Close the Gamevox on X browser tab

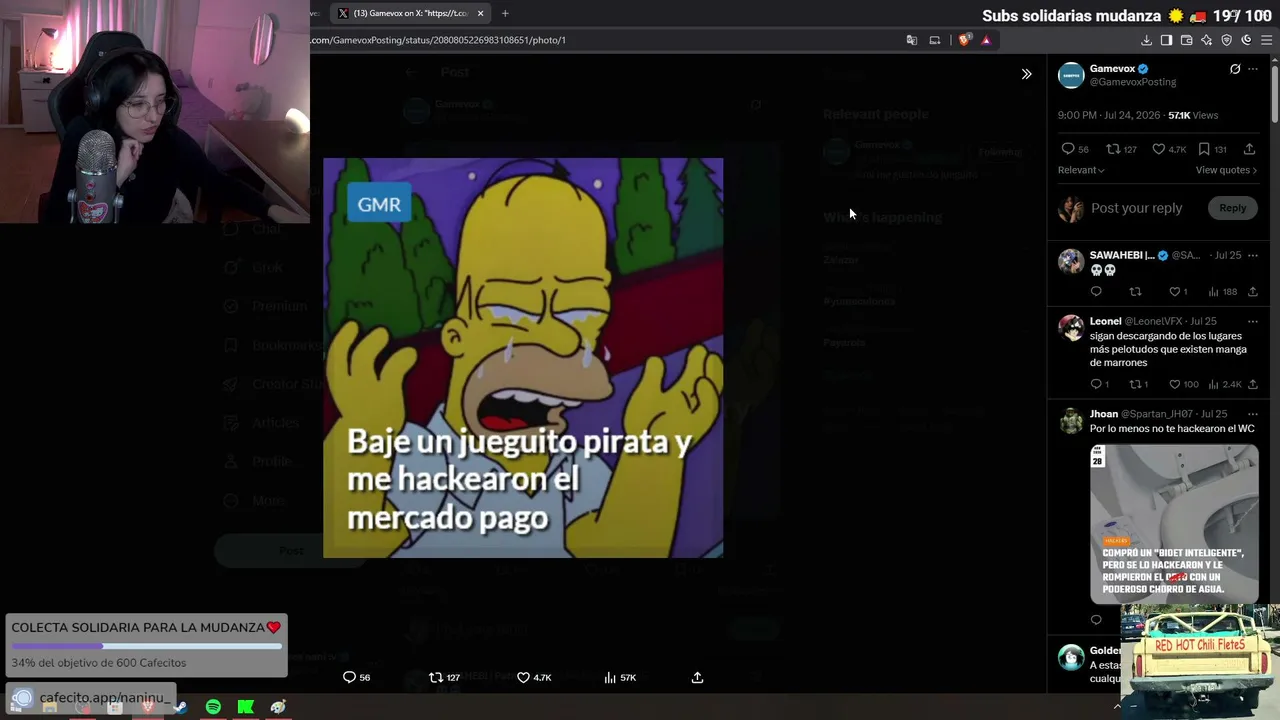pos(480,13)
